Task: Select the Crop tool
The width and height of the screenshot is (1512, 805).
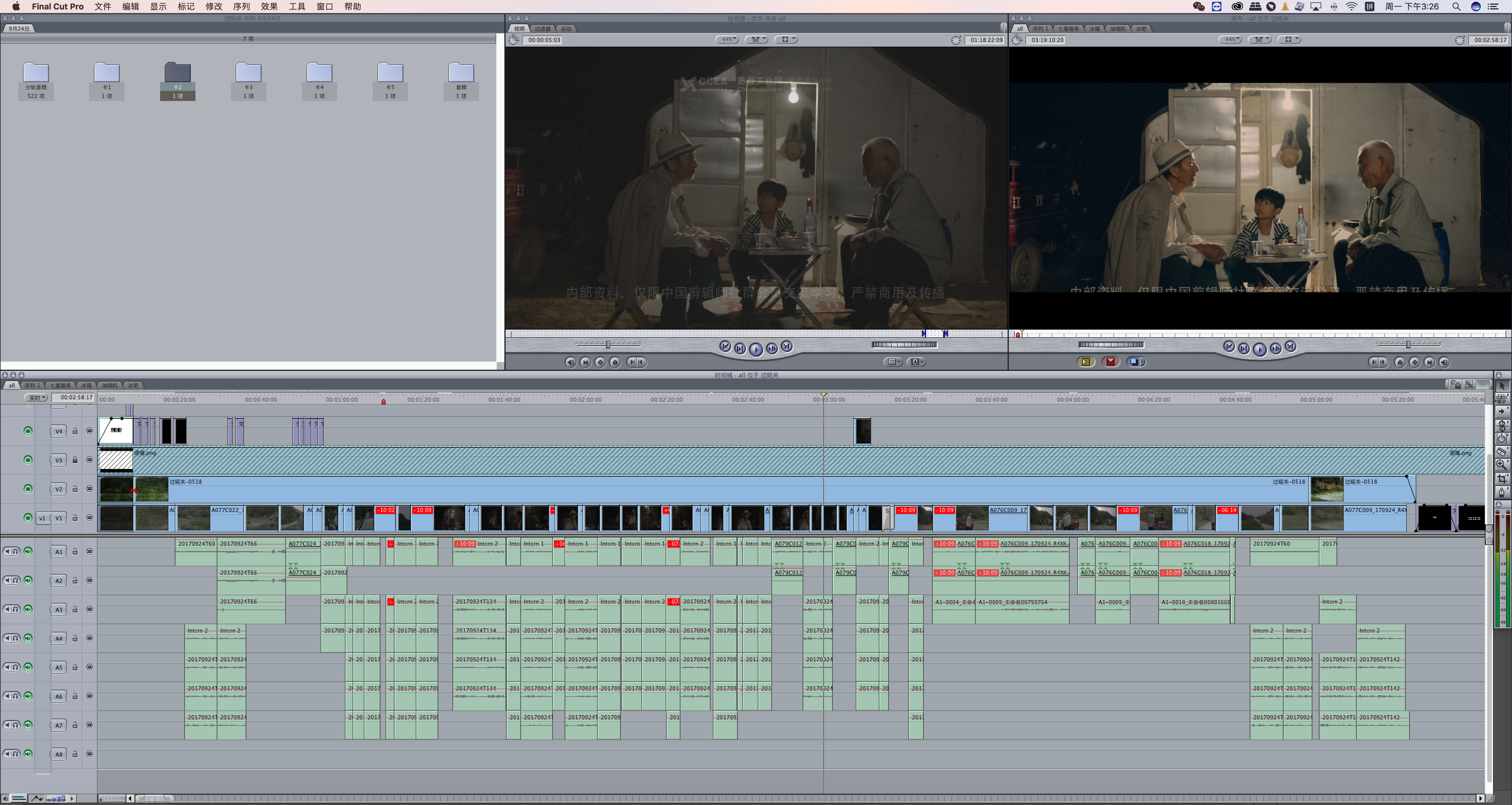Action: (1501, 479)
